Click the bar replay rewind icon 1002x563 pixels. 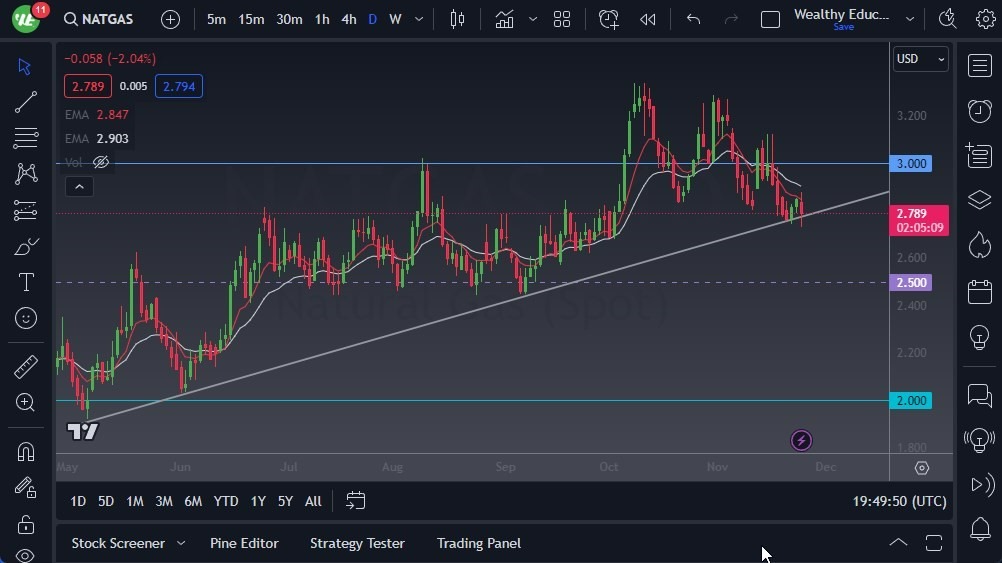[x=648, y=19]
